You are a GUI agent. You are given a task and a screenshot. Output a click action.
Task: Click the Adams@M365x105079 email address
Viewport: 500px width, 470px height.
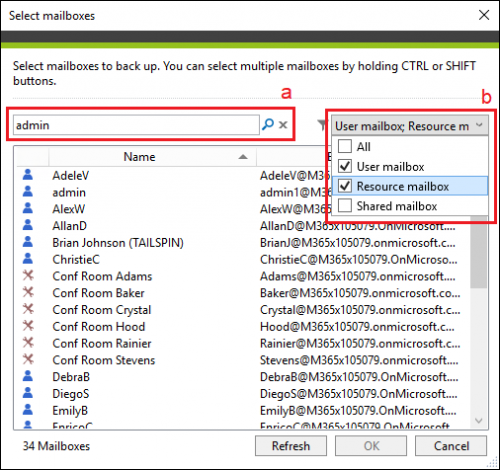[x=358, y=276]
